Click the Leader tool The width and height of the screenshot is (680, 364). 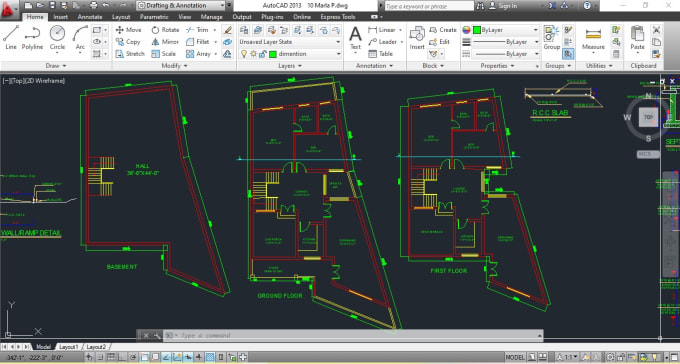click(x=382, y=42)
